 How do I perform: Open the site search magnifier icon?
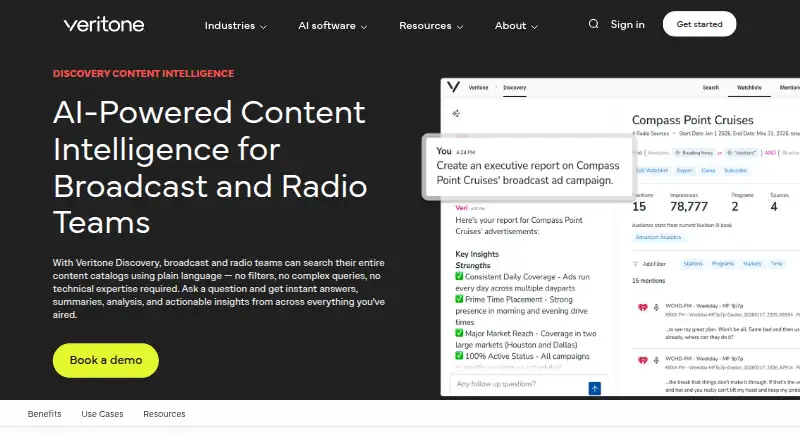point(593,24)
